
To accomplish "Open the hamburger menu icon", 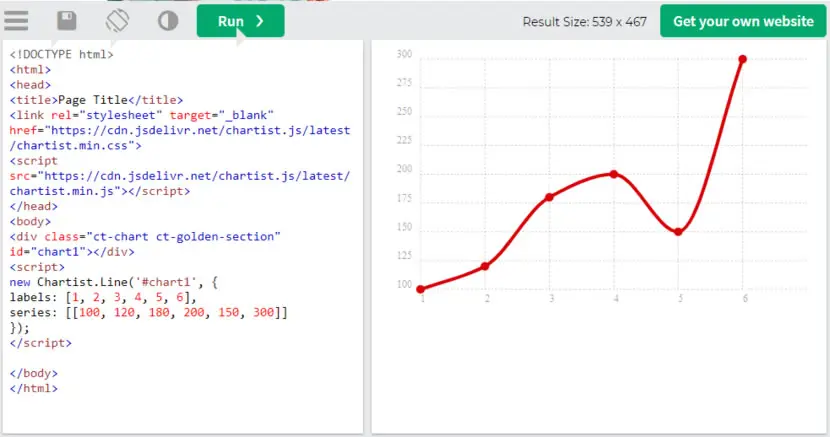I will 16,21.
